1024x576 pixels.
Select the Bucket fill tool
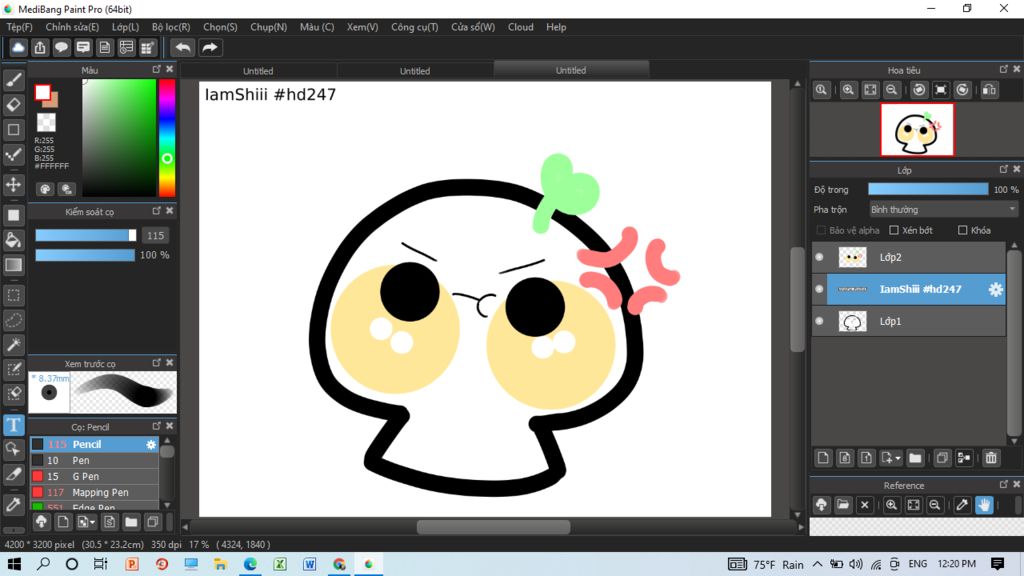[x=14, y=240]
